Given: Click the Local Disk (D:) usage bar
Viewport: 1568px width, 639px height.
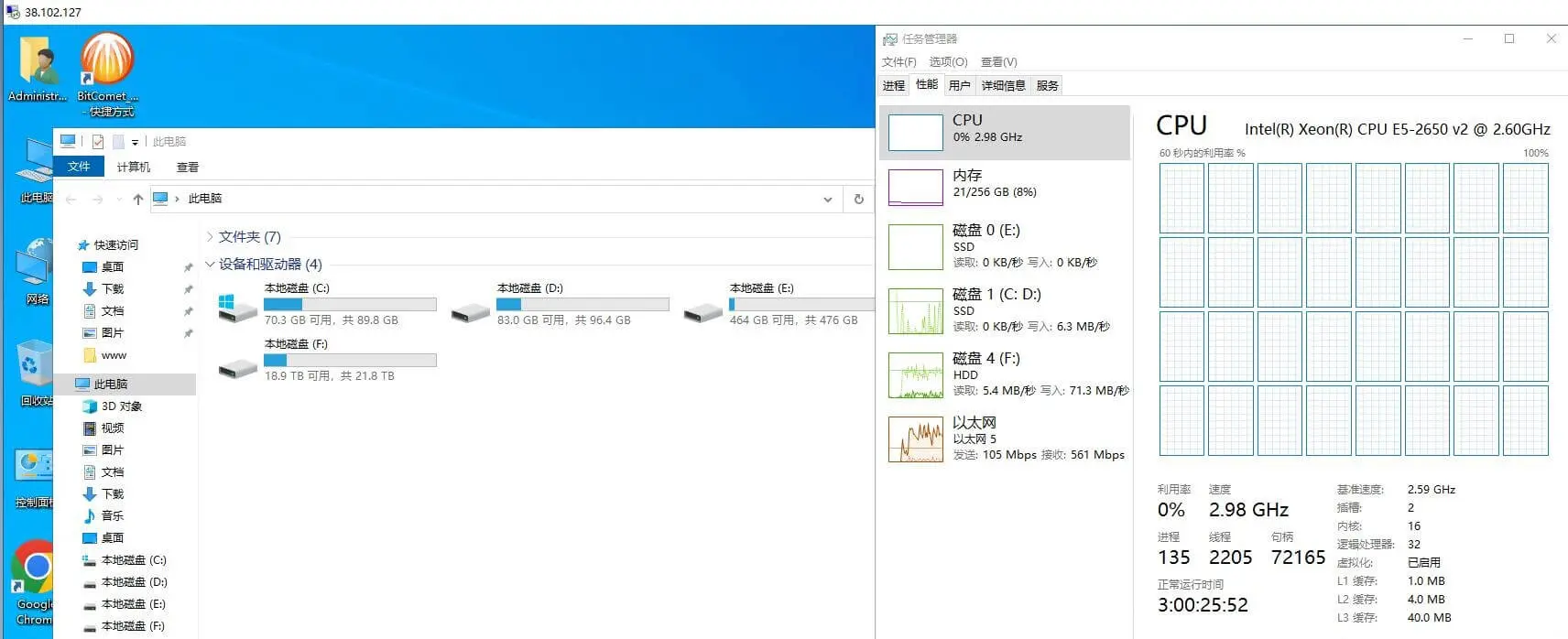Looking at the screenshot, I should [583, 305].
